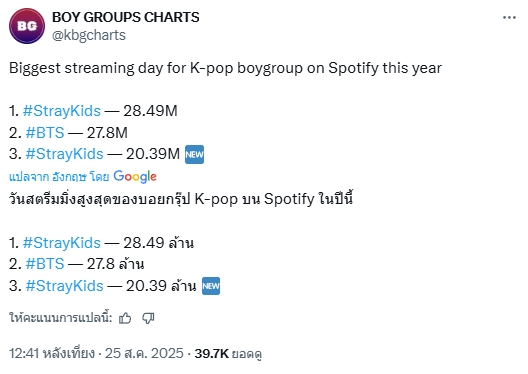Screen dimensions: 528x374
Task: Click the 'Biggest streaming day' tweet text
Action: [x=225, y=68]
